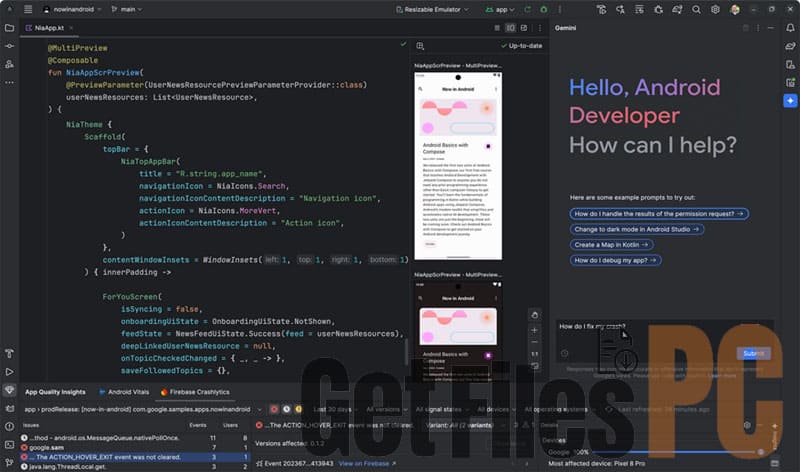Toggle non-fatal issues filter
This screenshot has height=472, width=800.
point(298,409)
